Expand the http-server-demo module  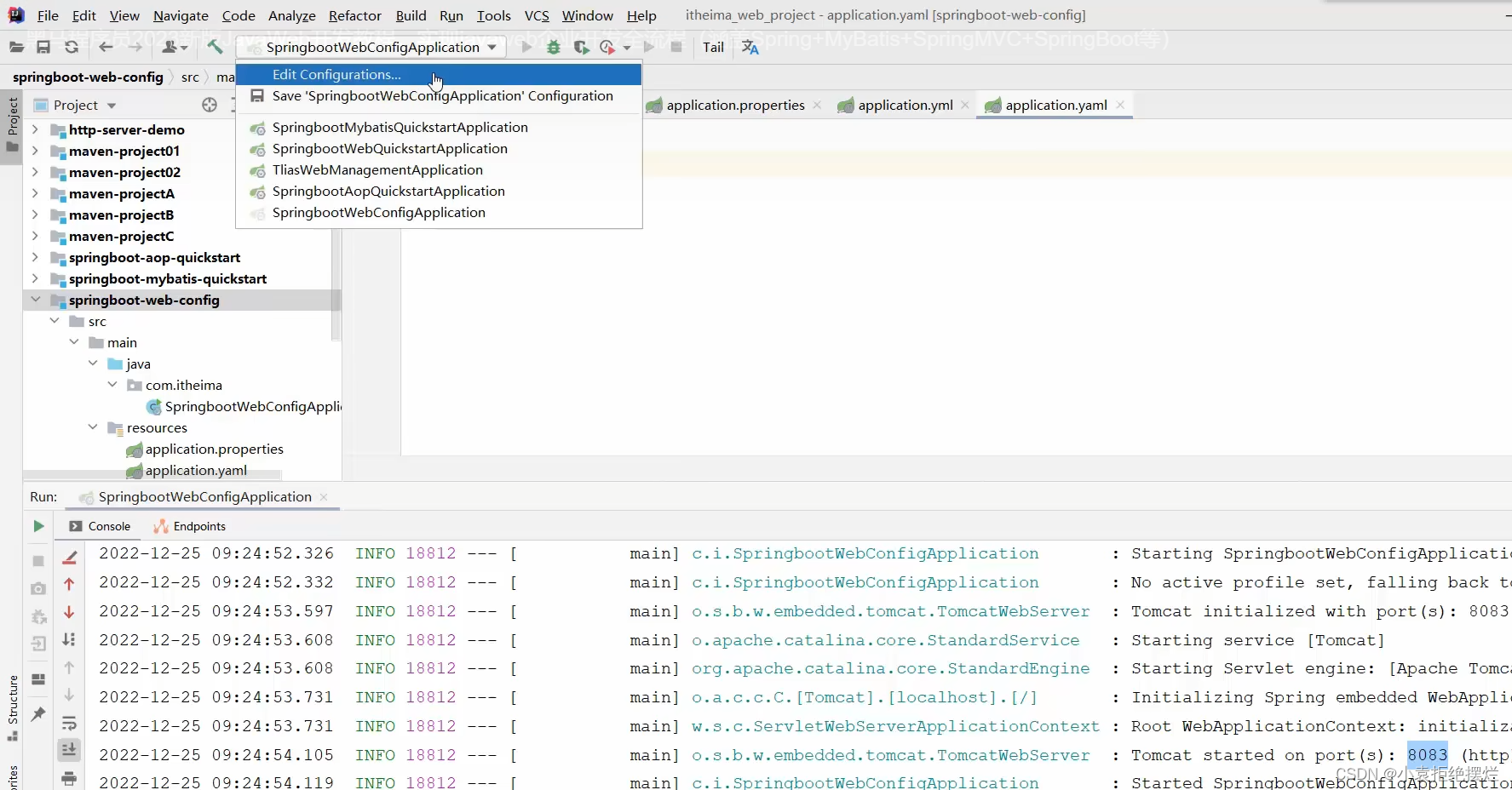pos(35,129)
